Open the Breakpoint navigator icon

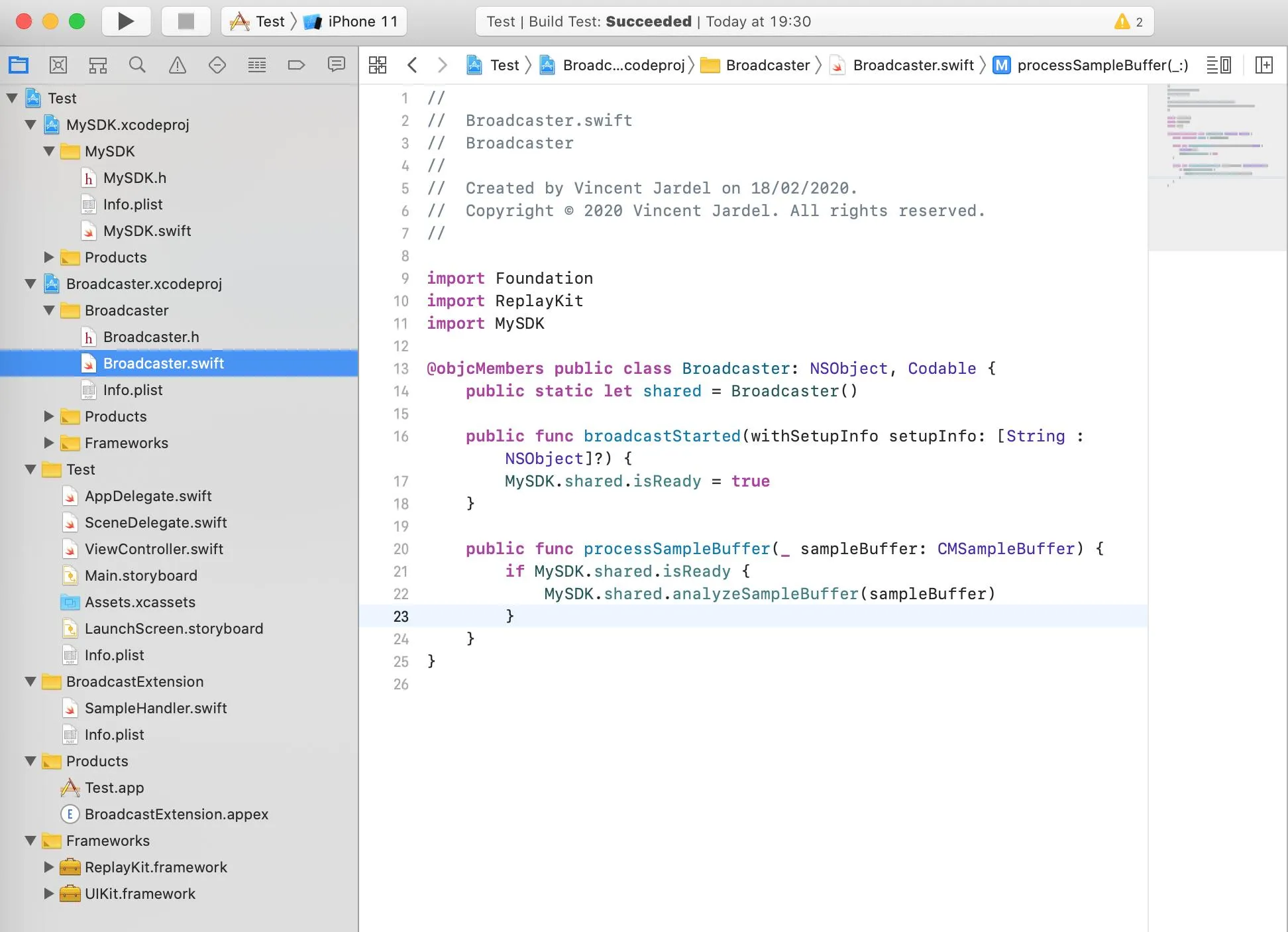coord(296,65)
